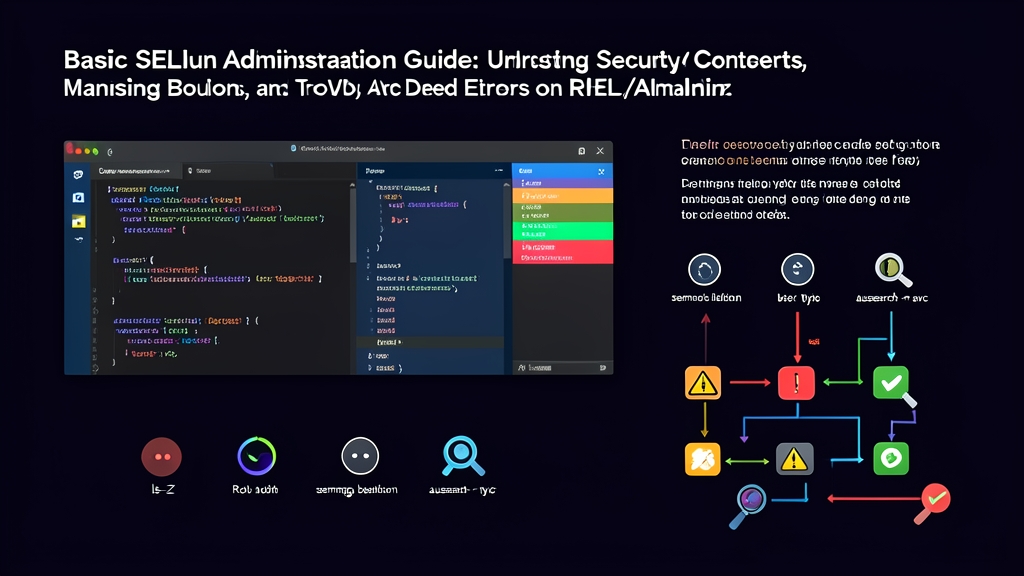This screenshot has width=1024, height=576.
Task: Open the green-lens magnifier above the flowchart
Action: 893,270
